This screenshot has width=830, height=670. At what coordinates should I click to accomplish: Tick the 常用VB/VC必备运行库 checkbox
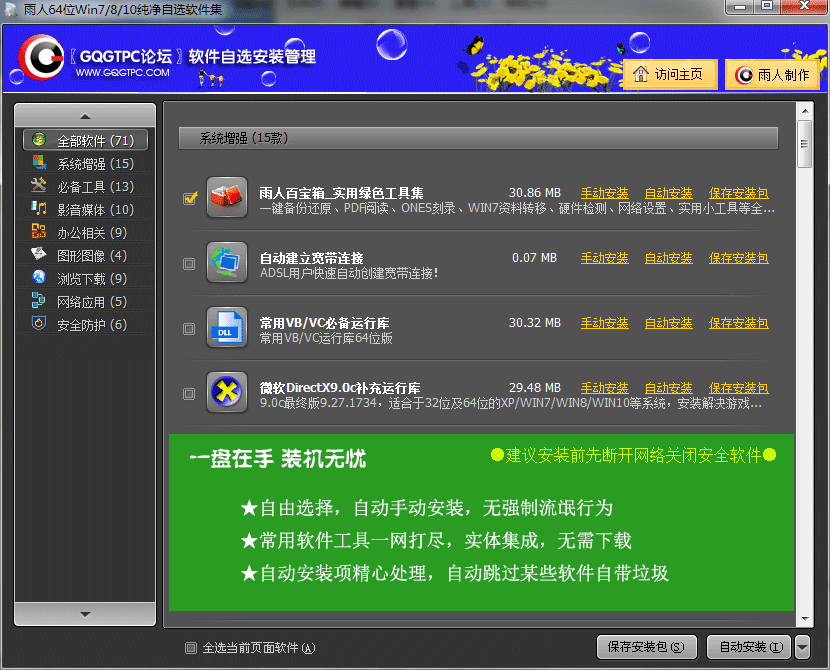coord(189,329)
